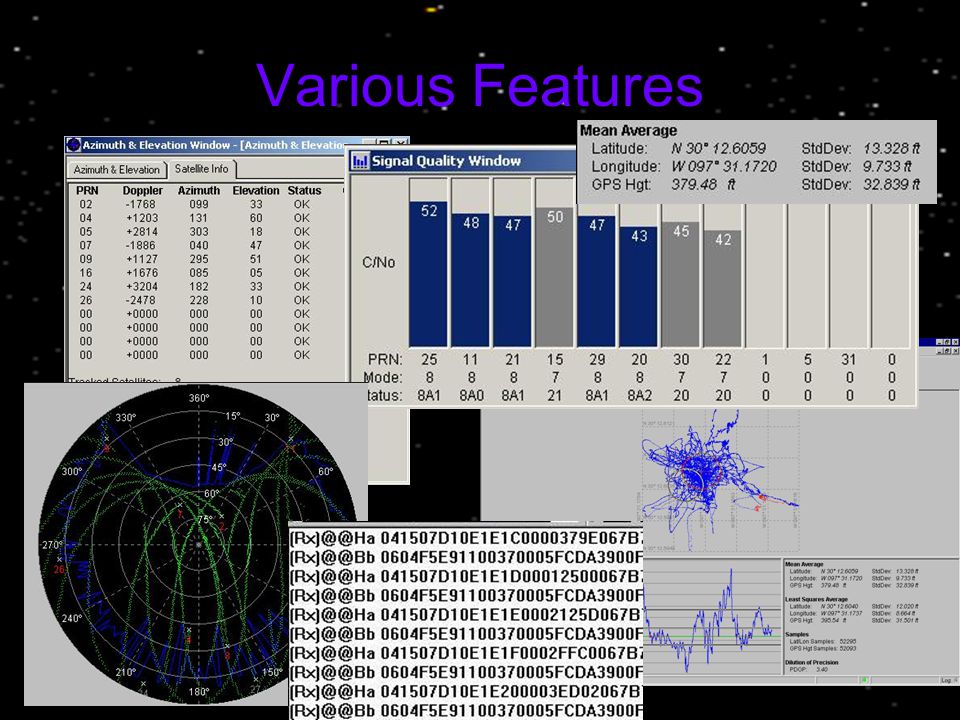The width and height of the screenshot is (960, 720).
Task: Select Doppler value -2478
Action: [x=141, y=300]
